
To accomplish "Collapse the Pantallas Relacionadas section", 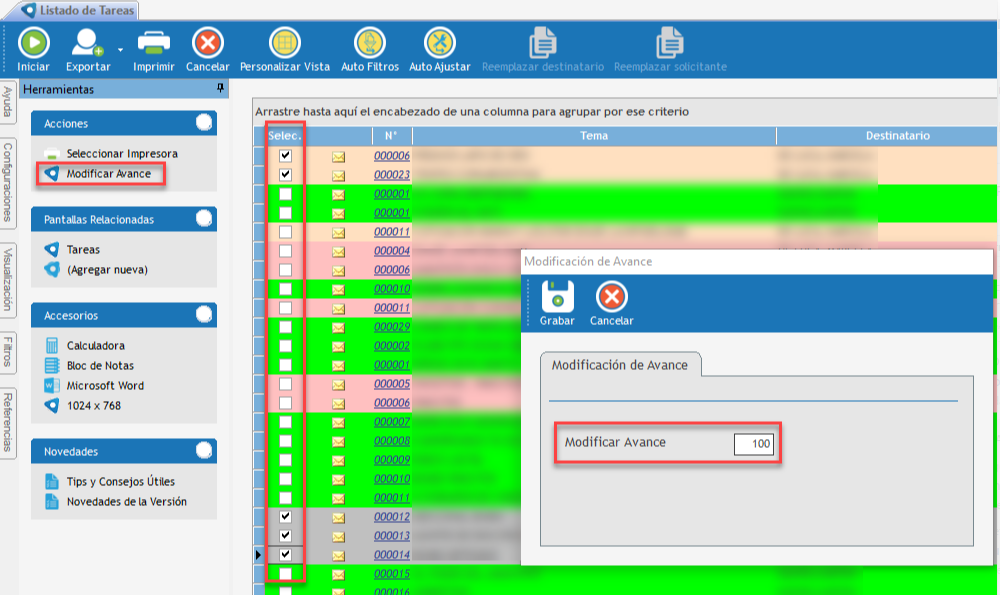I will click(x=204, y=219).
